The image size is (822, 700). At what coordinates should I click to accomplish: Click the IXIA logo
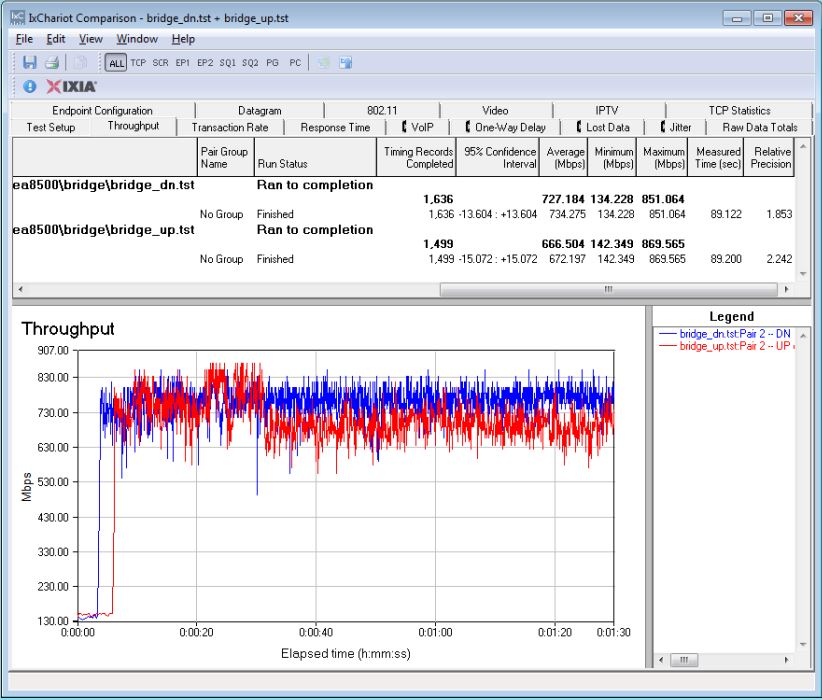tap(71, 87)
